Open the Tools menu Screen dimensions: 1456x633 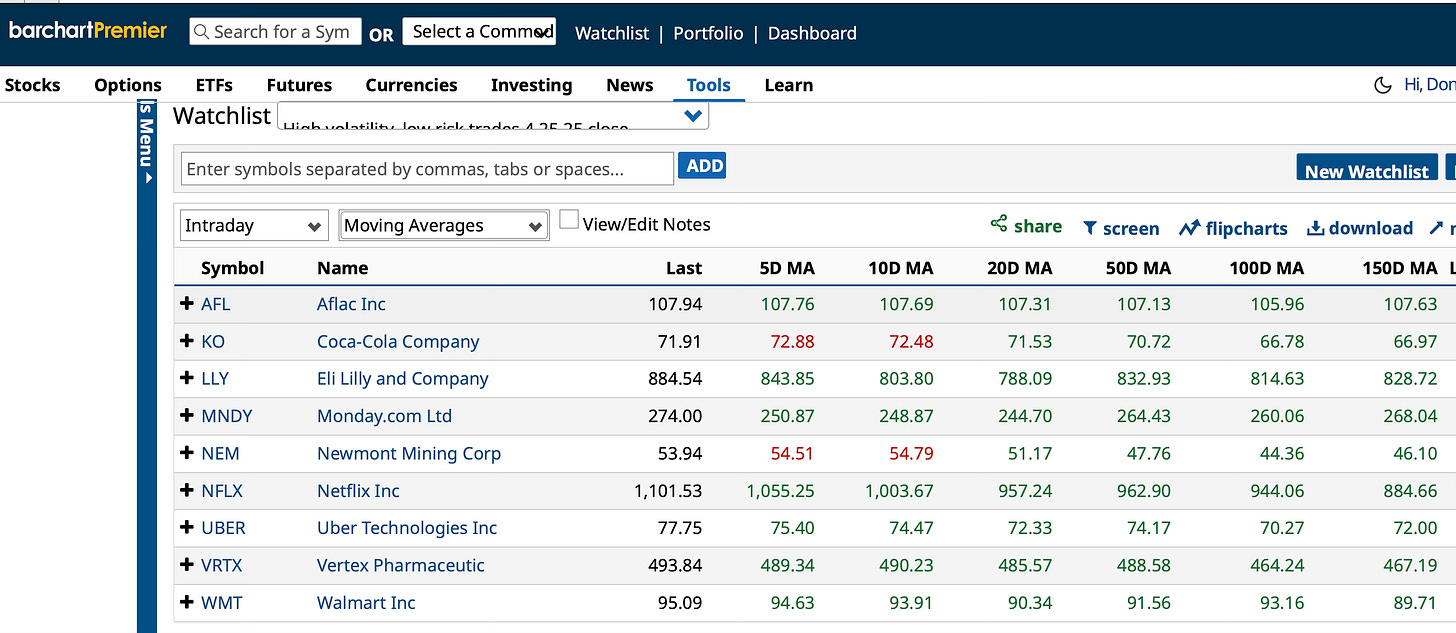[x=708, y=85]
